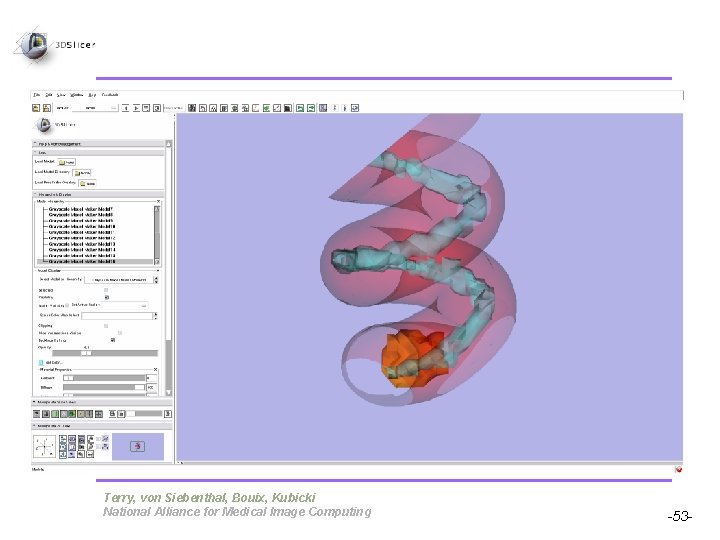
Task: Open the model select dropdown in display
Action: point(122,279)
